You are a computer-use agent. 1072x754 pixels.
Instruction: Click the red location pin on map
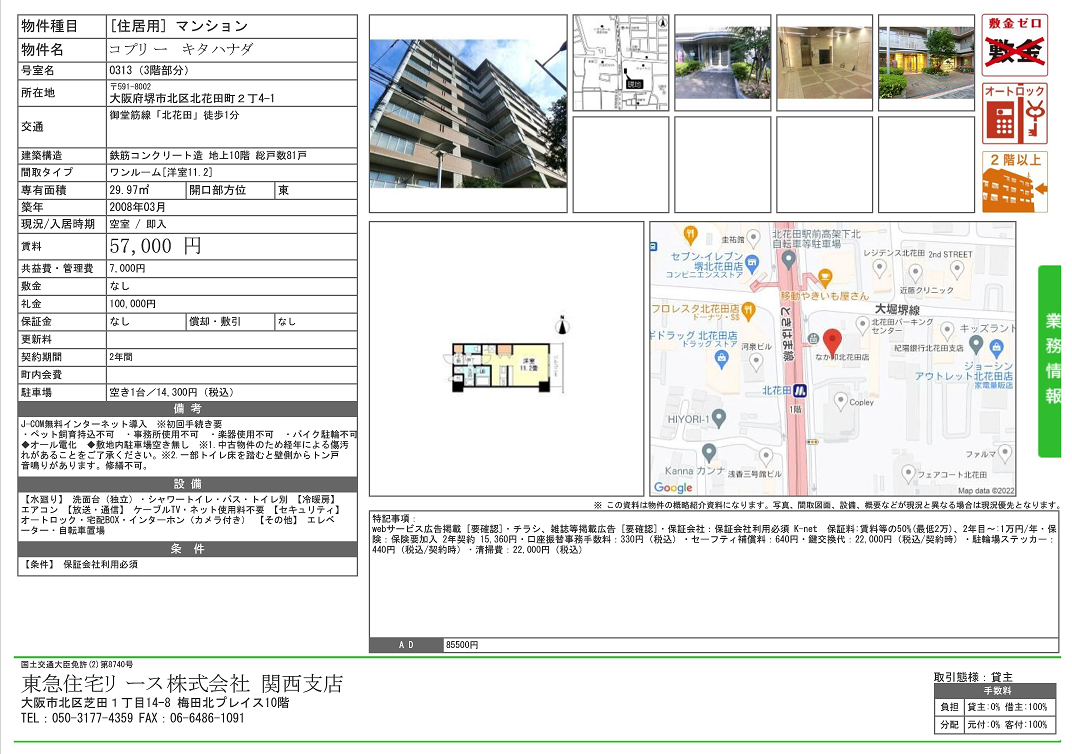831,340
